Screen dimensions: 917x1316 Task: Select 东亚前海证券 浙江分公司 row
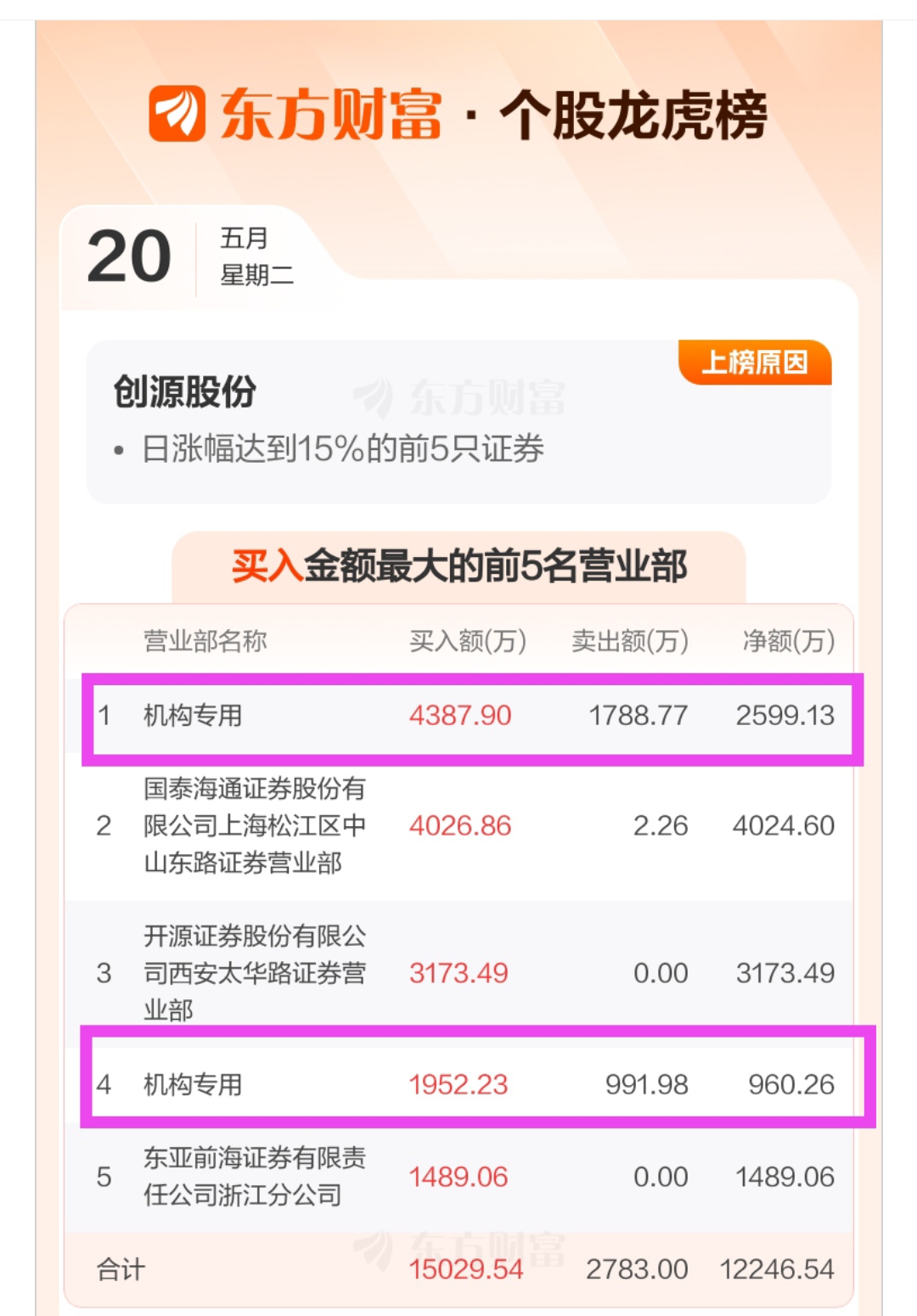[x=459, y=1177]
